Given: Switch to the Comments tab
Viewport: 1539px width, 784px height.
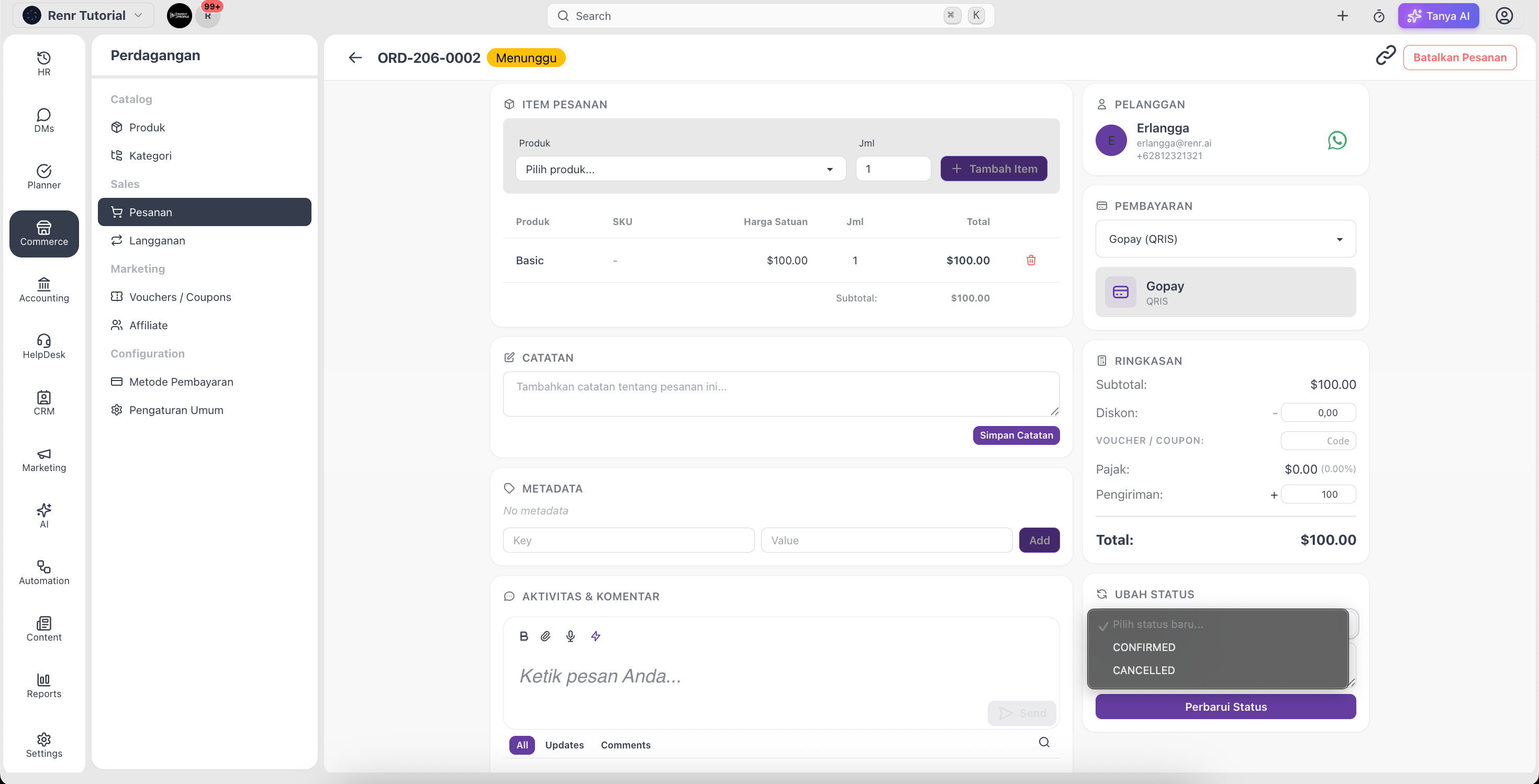Looking at the screenshot, I should coord(626,745).
